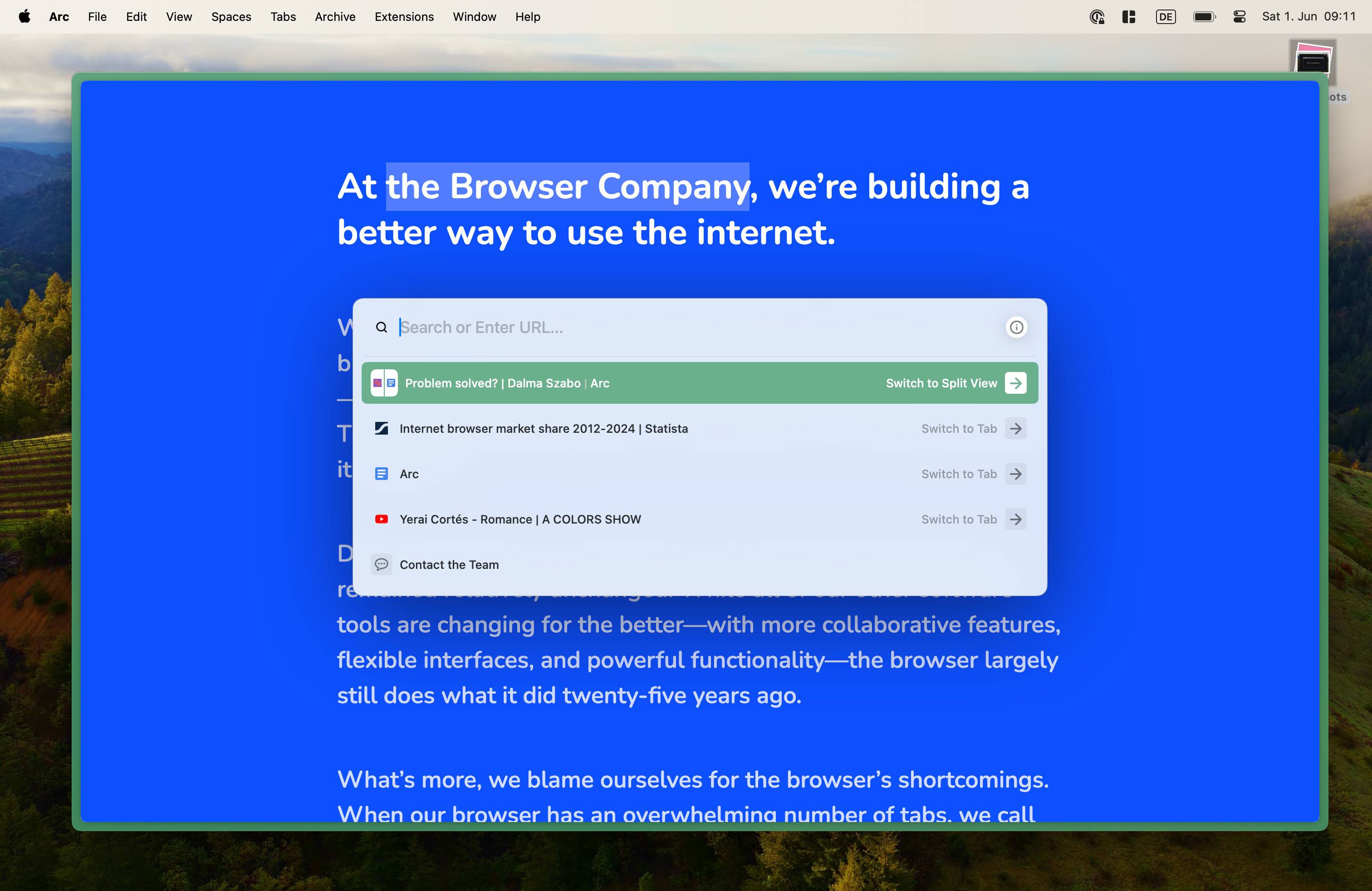Click the arrow on the Statista row

coord(1016,428)
